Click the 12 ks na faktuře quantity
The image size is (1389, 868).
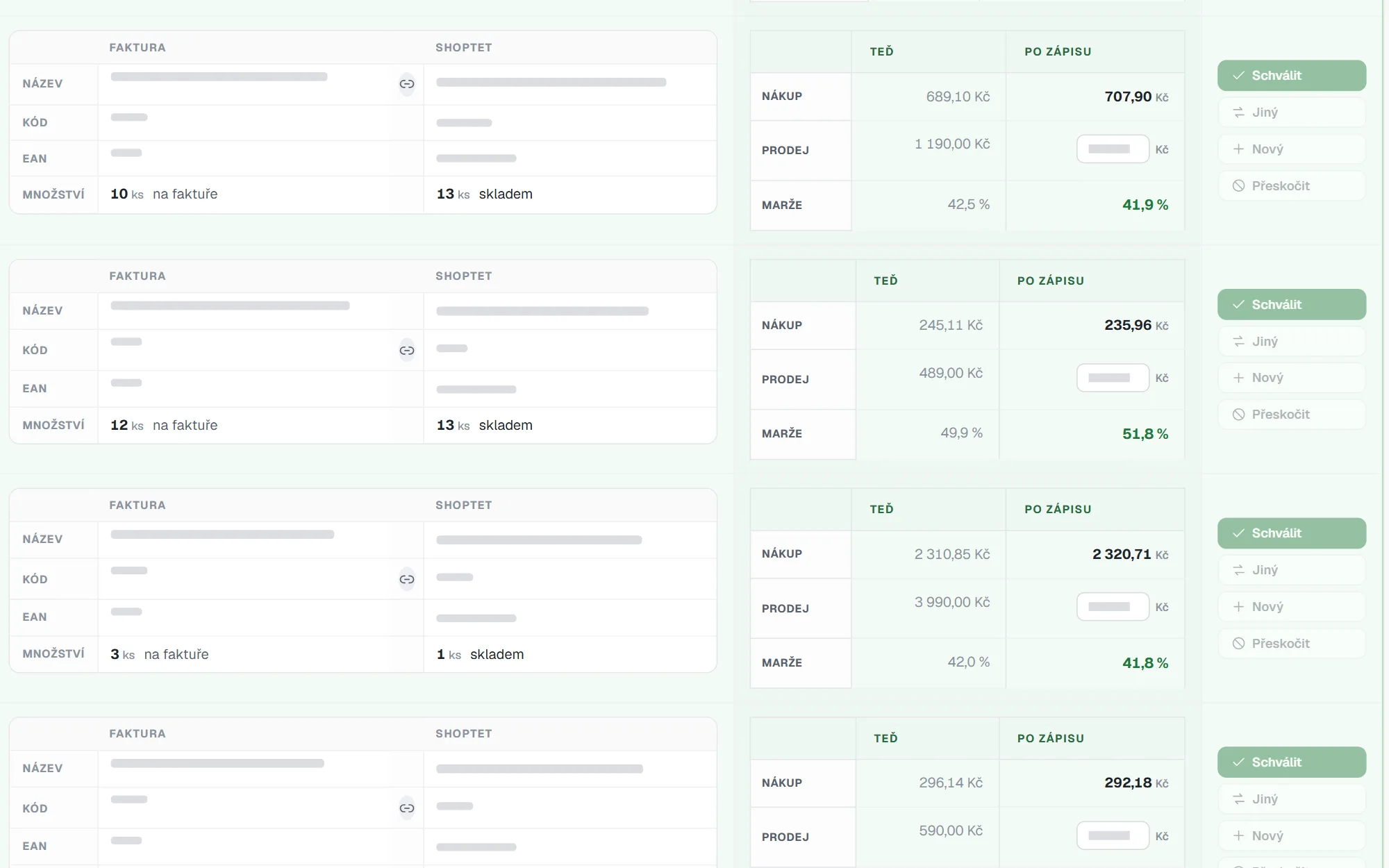pos(164,425)
